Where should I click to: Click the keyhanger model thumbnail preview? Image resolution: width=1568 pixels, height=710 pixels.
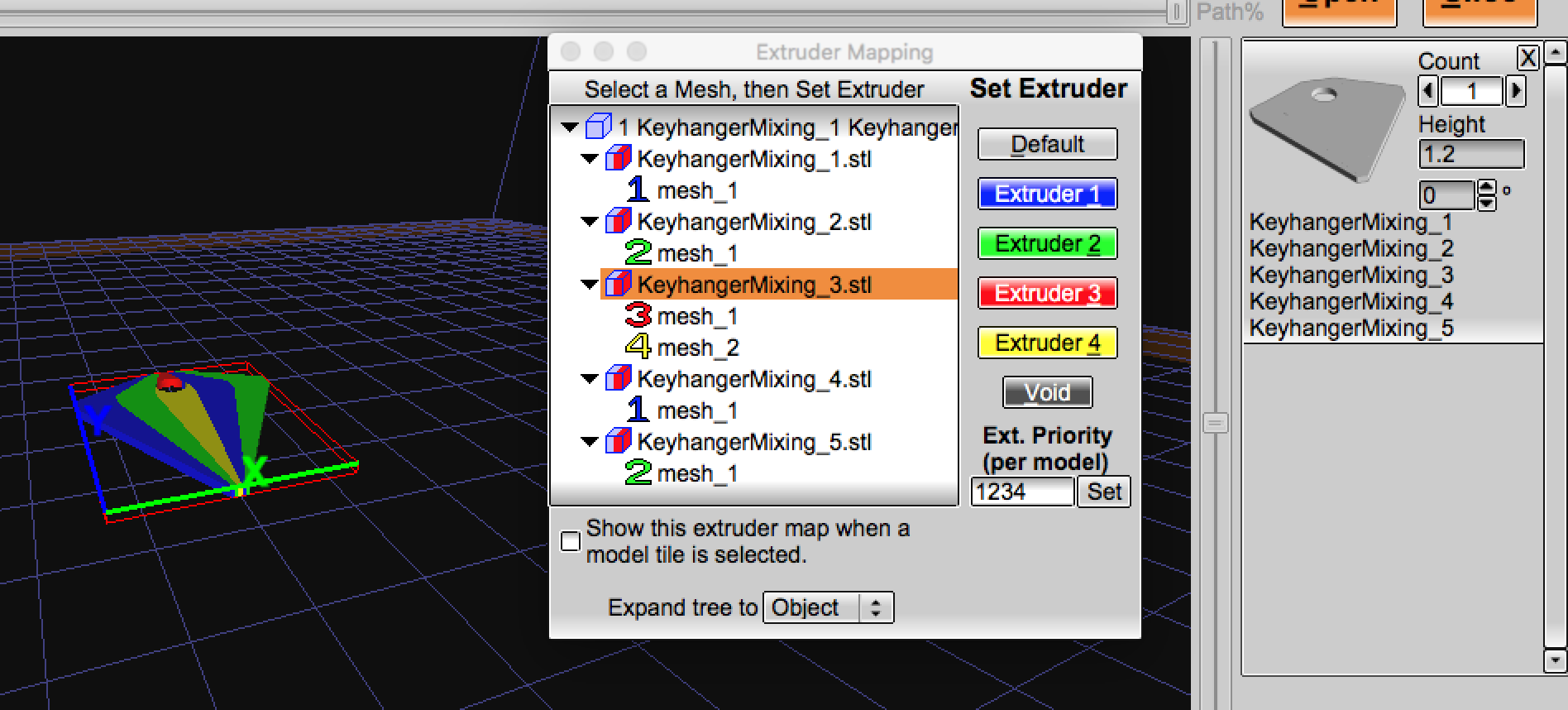[x=1328, y=128]
